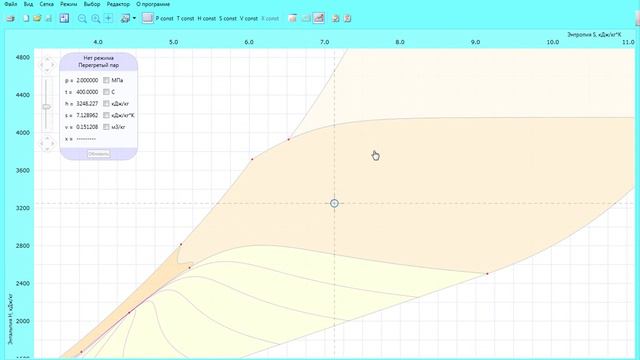The image size is (640, 360).
Task: Create a new file via toolbar icon
Action: point(26,18)
